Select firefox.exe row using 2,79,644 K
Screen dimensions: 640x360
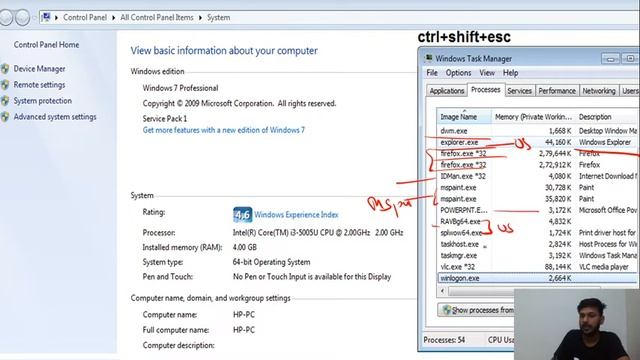click(x=538, y=154)
